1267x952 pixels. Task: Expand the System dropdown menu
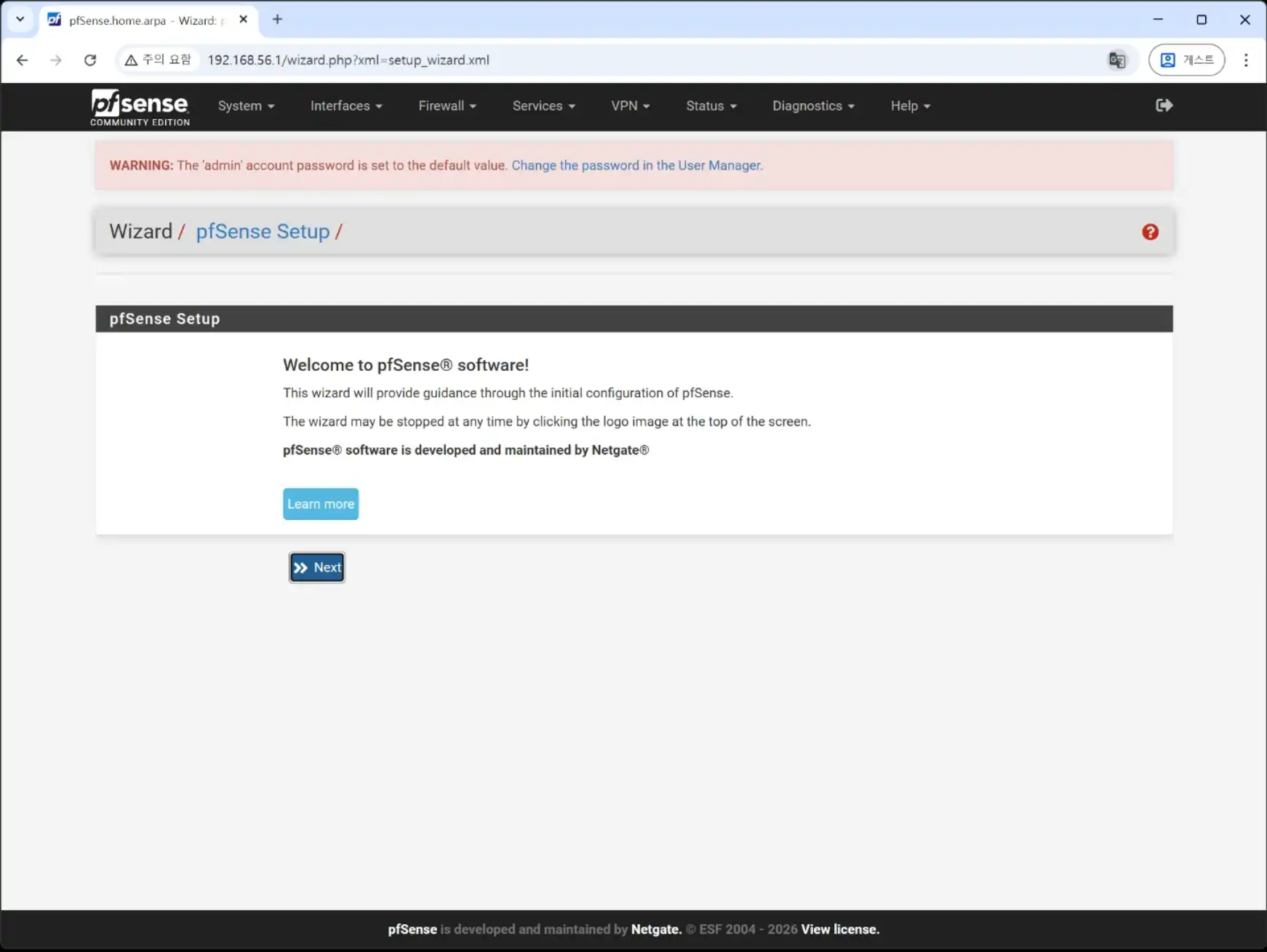tap(246, 106)
